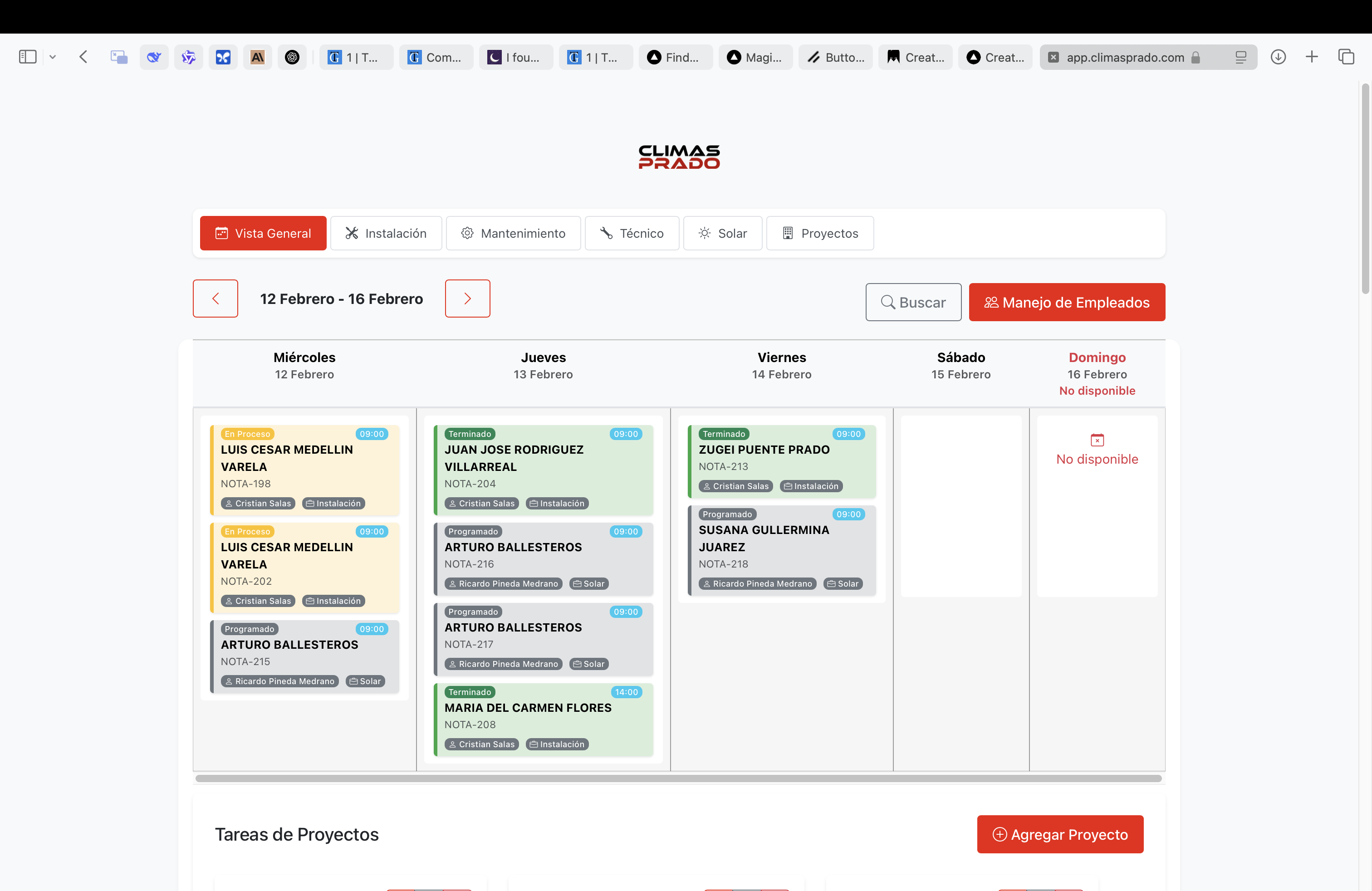Open the tab overview icon
The height and width of the screenshot is (891, 1372).
click(x=1346, y=57)
